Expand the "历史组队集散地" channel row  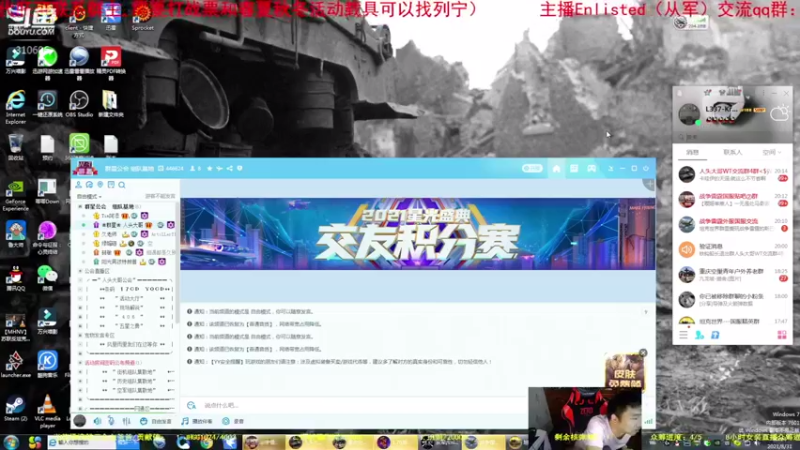pos(80,381)
